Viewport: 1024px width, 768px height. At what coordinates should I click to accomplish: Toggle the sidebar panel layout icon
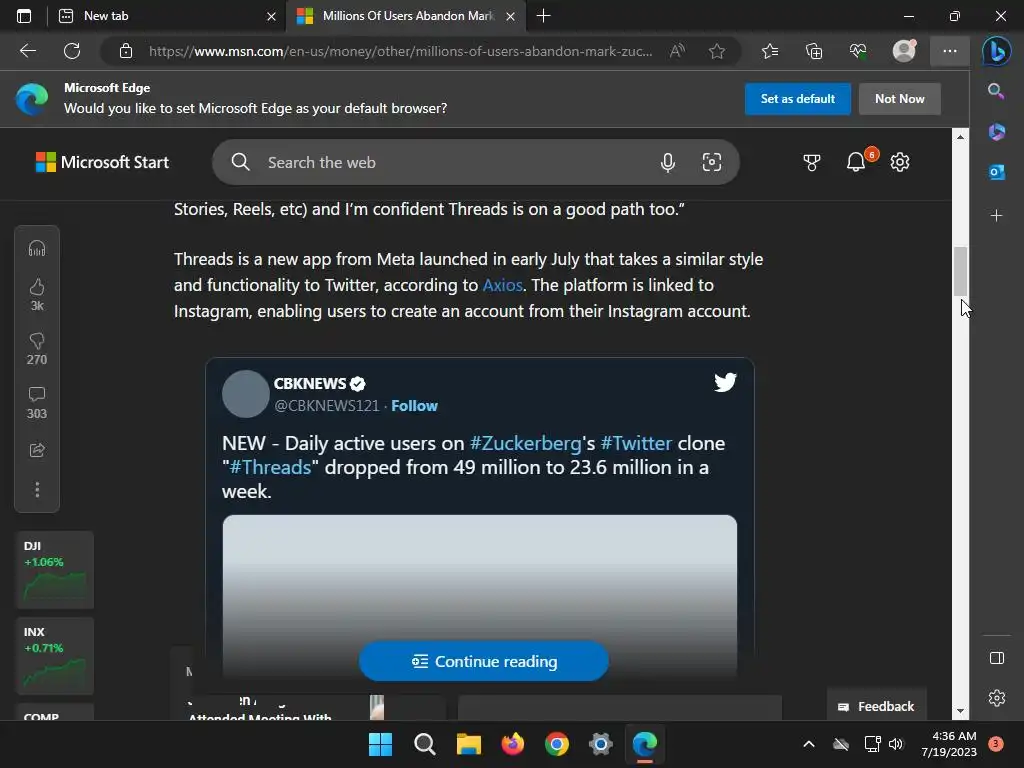(x=997, y=658)
